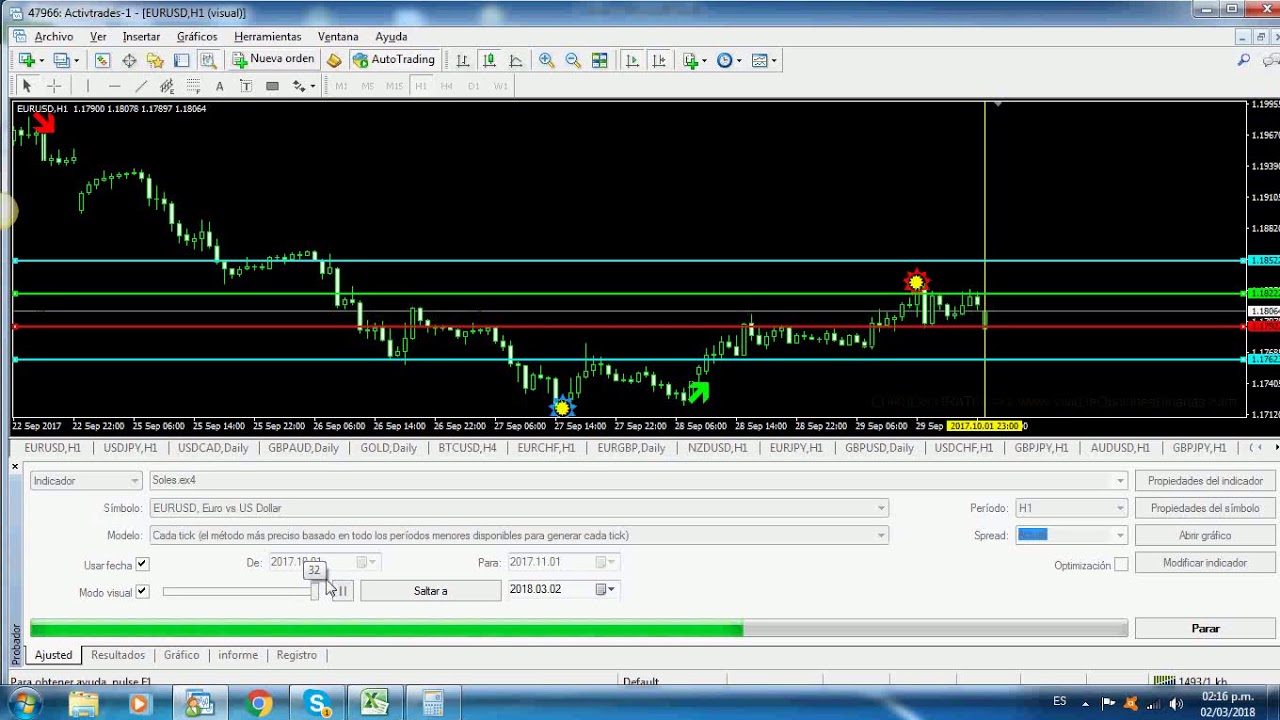This screenshot has width=1280, height=720.
Task: Click the visual mode speed slider
Action: tap(240, 592)
